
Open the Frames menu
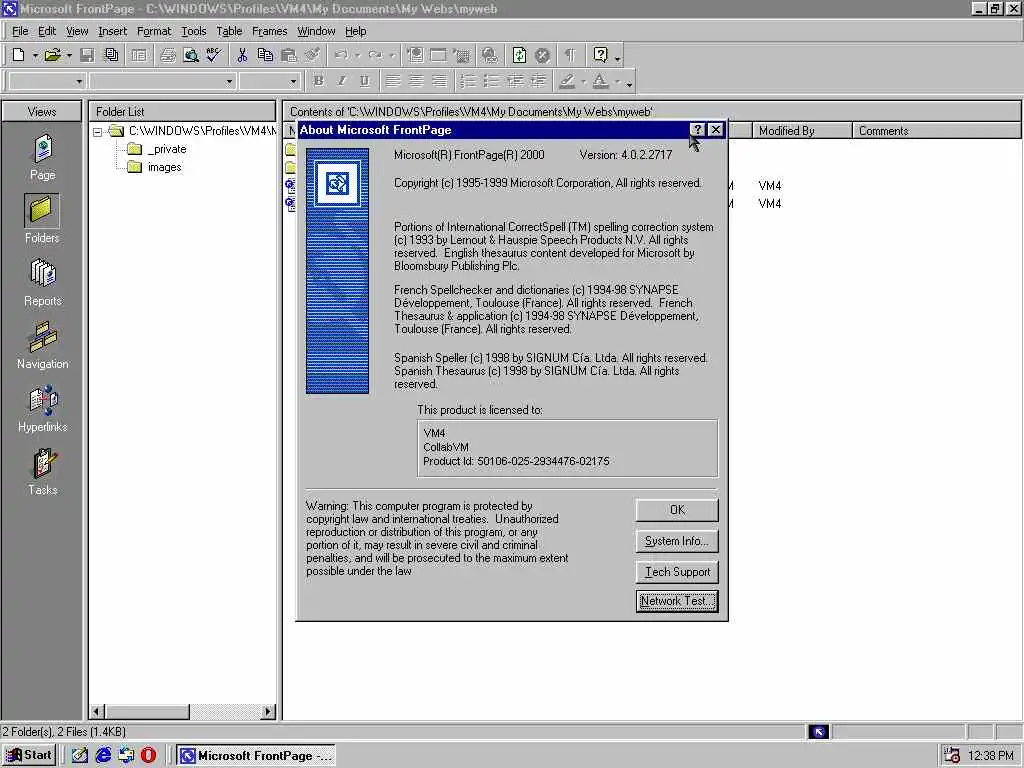click(269, 31)
